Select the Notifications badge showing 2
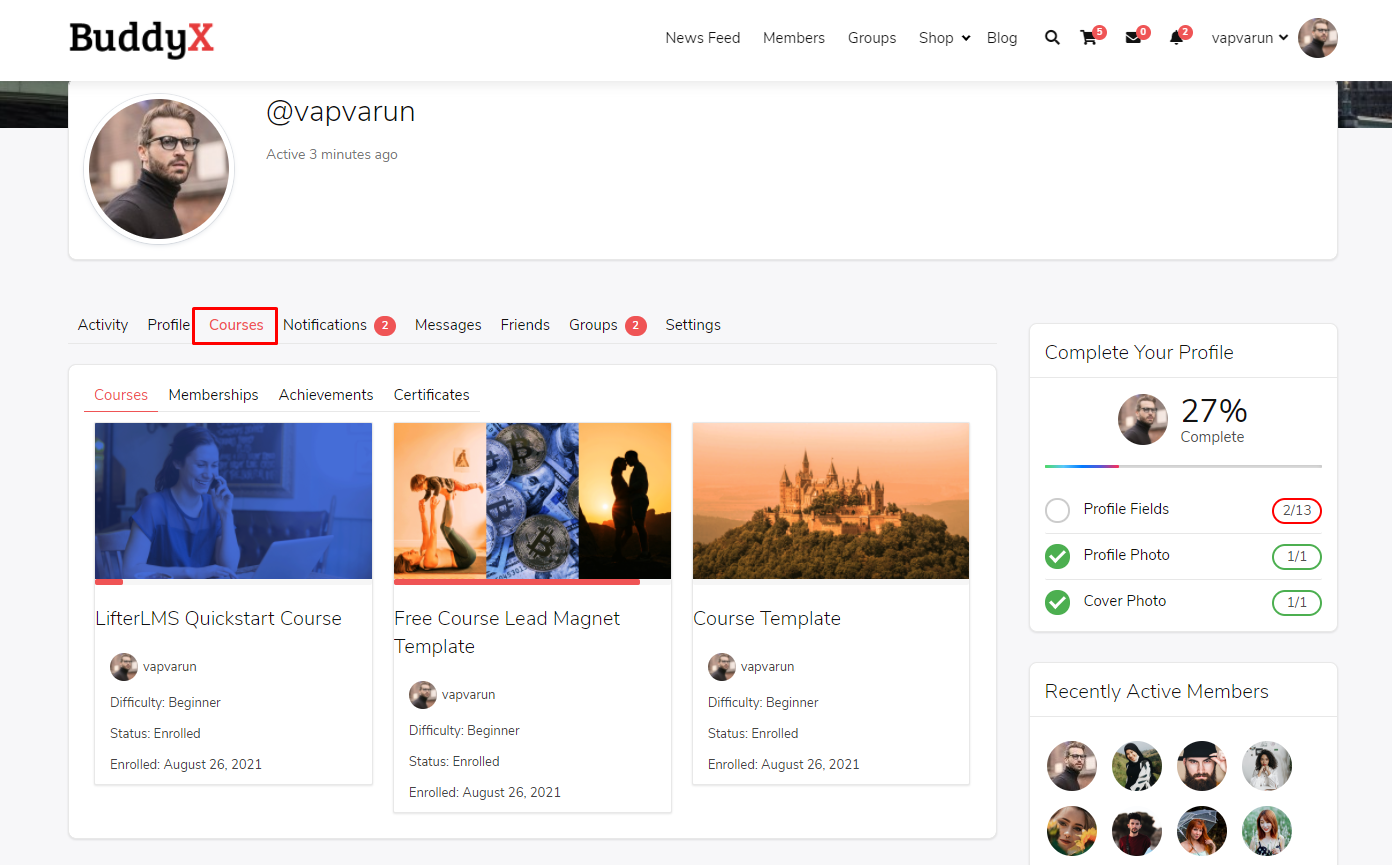Viewport: 1392px width, 865px height. point(385,325)
